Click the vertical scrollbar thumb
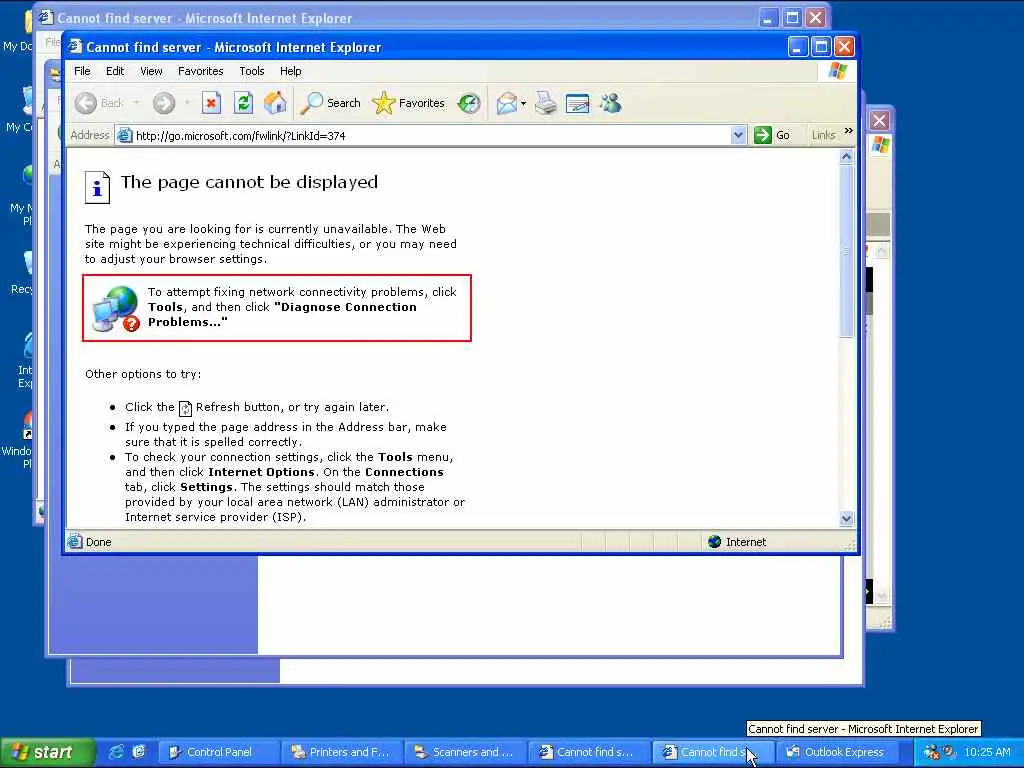Screen dimensions: 1024x768 point(846,251)
